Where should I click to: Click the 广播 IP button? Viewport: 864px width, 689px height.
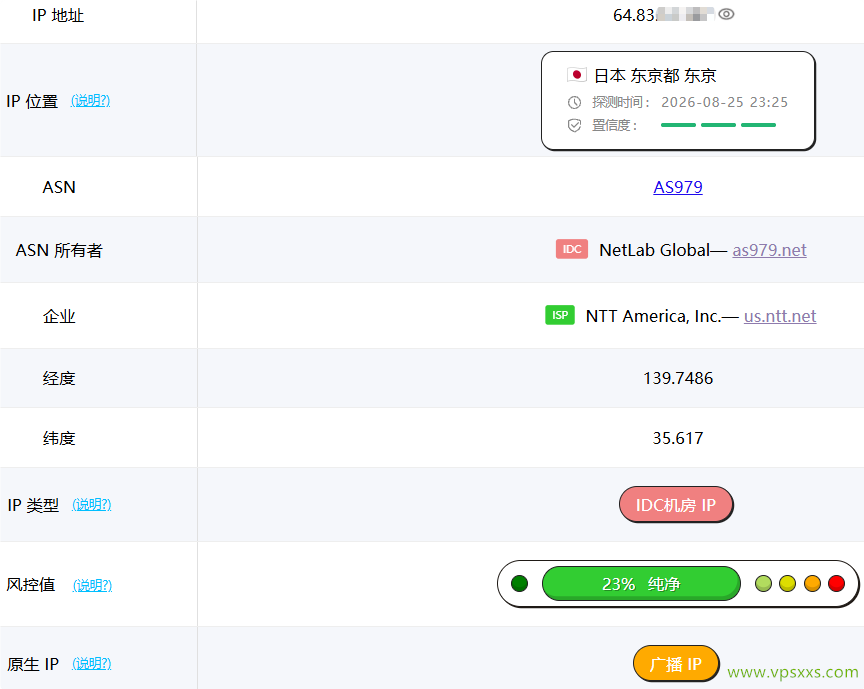tap(676, 664)
